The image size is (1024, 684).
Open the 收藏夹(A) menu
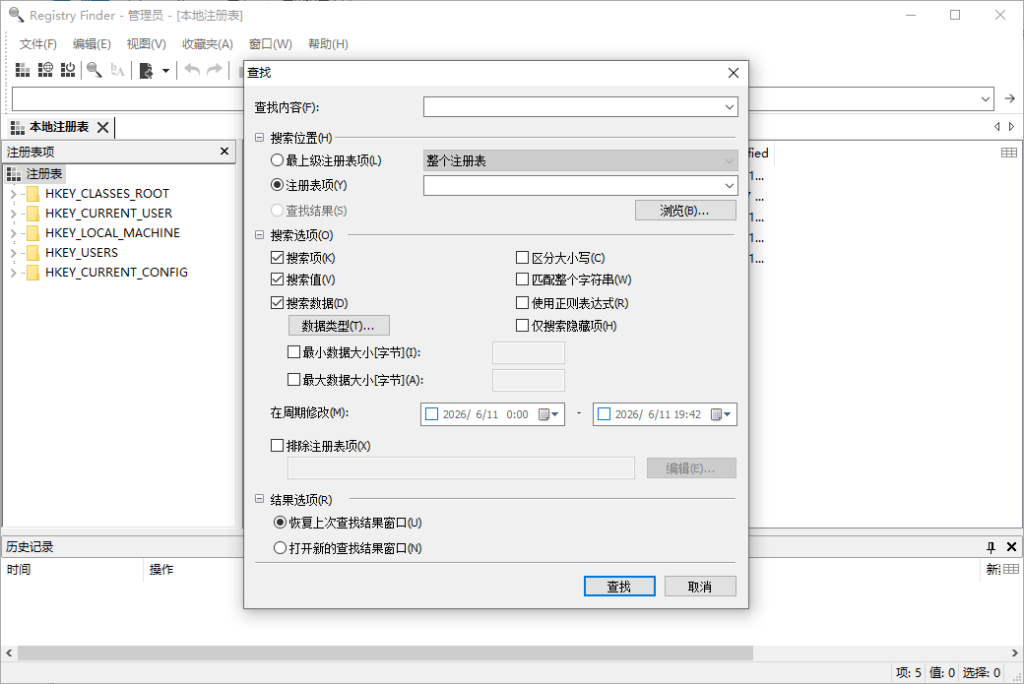pyautogui.click(x=208, y=44)
